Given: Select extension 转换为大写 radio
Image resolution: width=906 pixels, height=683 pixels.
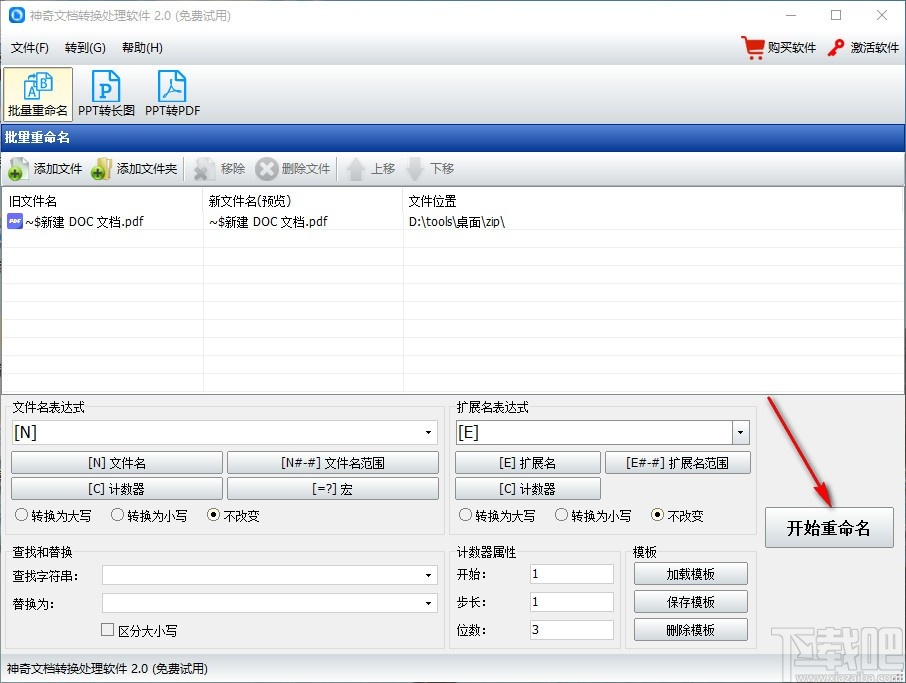Looking at the screenshot, I should tap(465, 515).
